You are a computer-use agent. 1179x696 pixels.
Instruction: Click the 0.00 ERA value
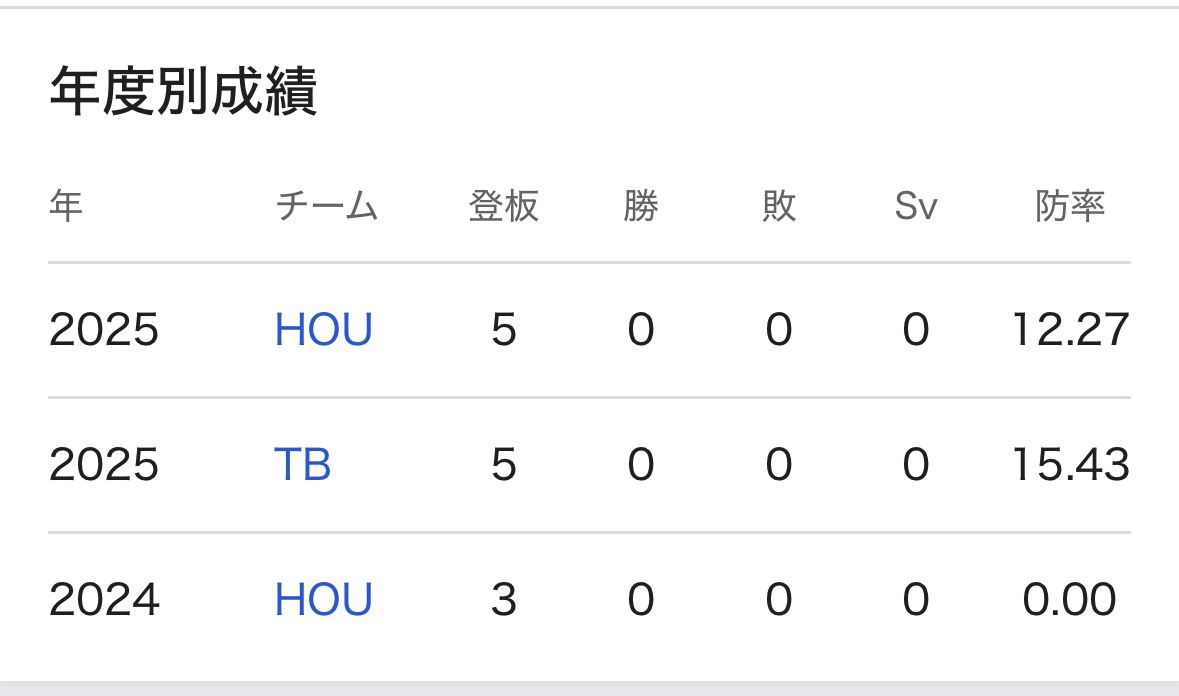coord(1069,600)
